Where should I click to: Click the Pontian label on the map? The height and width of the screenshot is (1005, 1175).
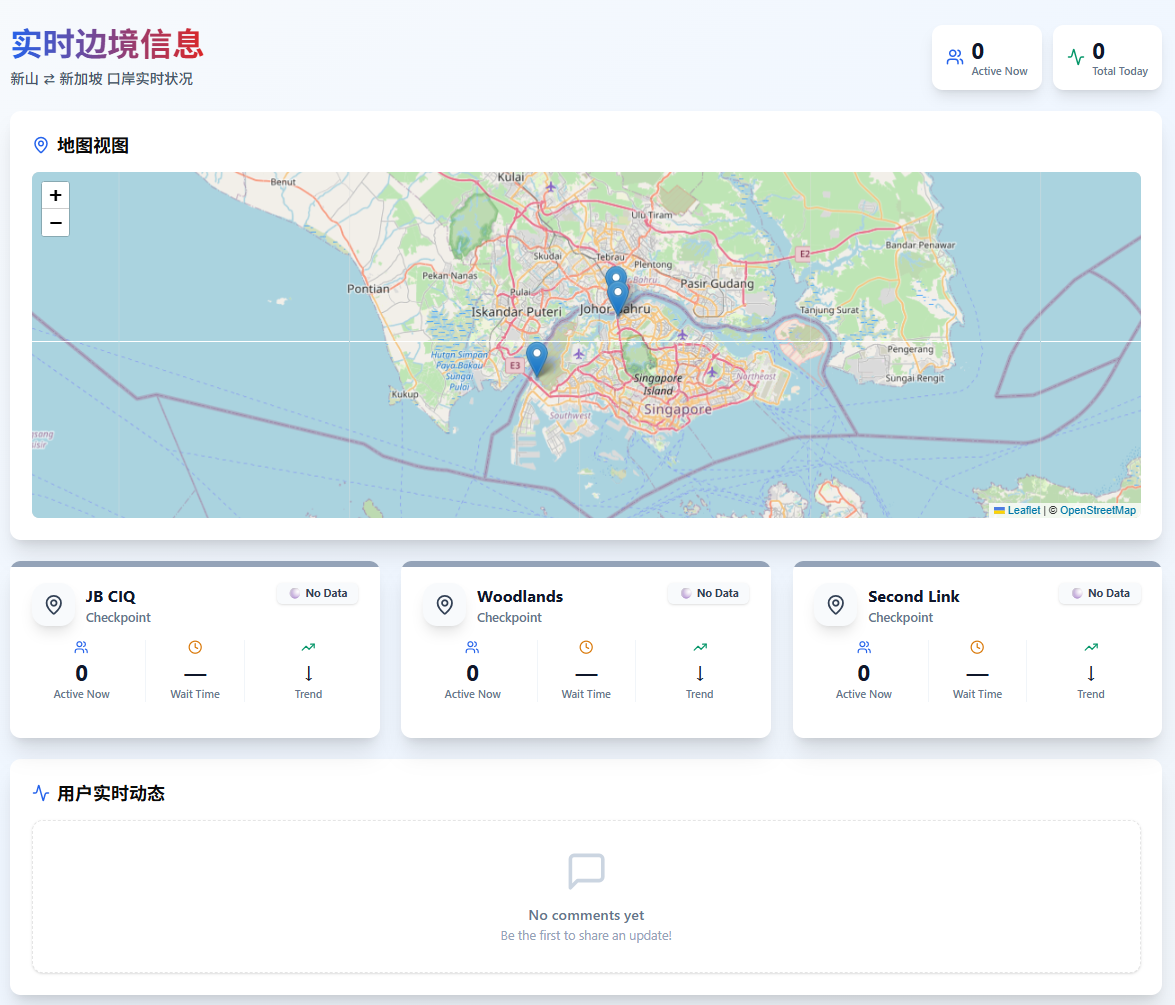(x=368, y=289)
